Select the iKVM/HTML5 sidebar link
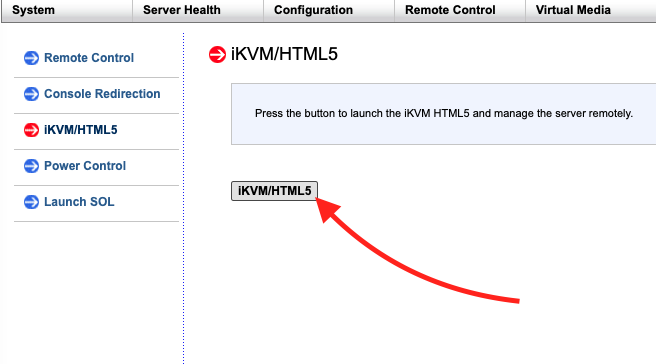The height and width of the screenshot is (364, 656). [81, 130]
